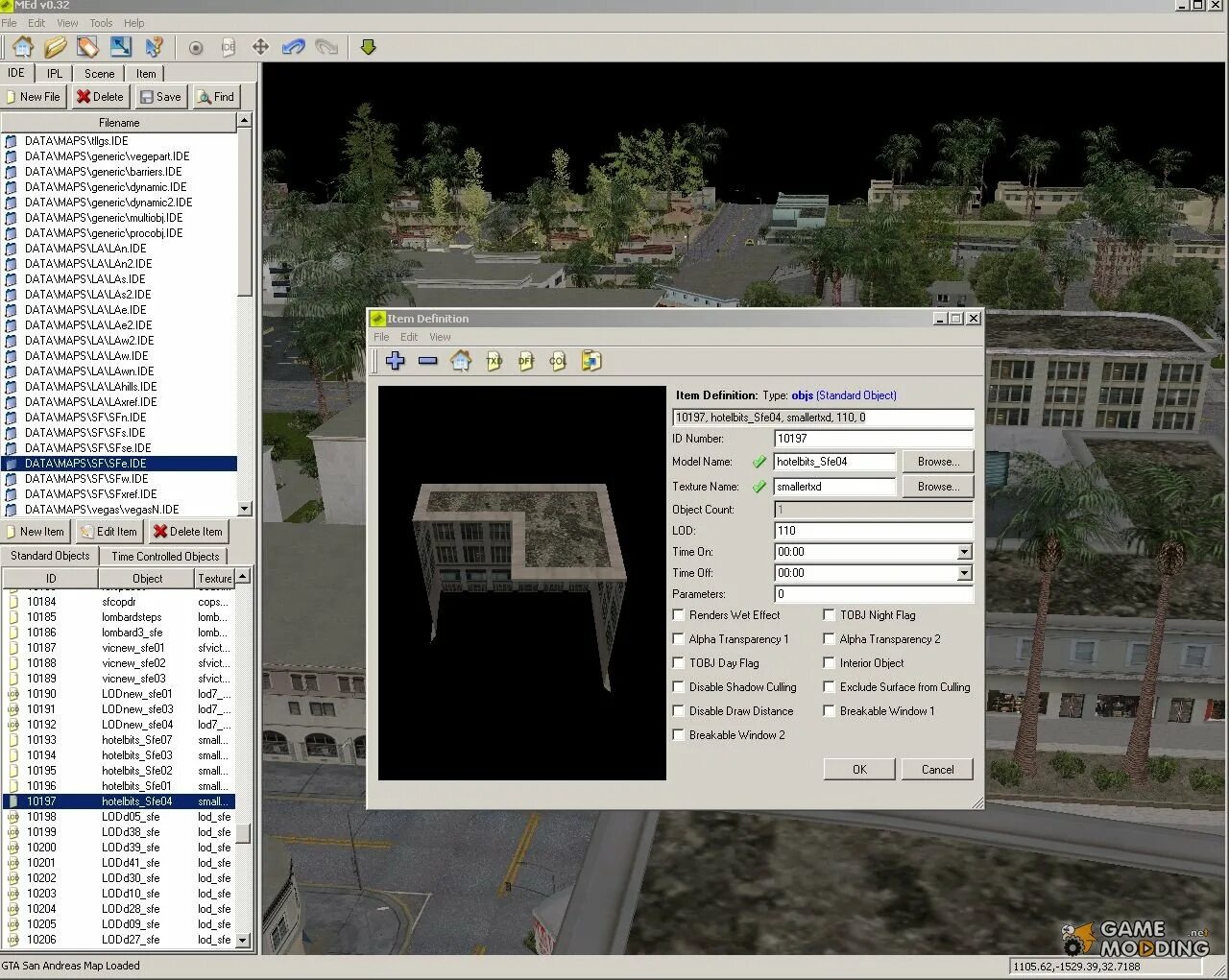The width and height of the screenshot is (1229, 980).
Task: Click the TXD file icon
Action: tap(494, 361)
